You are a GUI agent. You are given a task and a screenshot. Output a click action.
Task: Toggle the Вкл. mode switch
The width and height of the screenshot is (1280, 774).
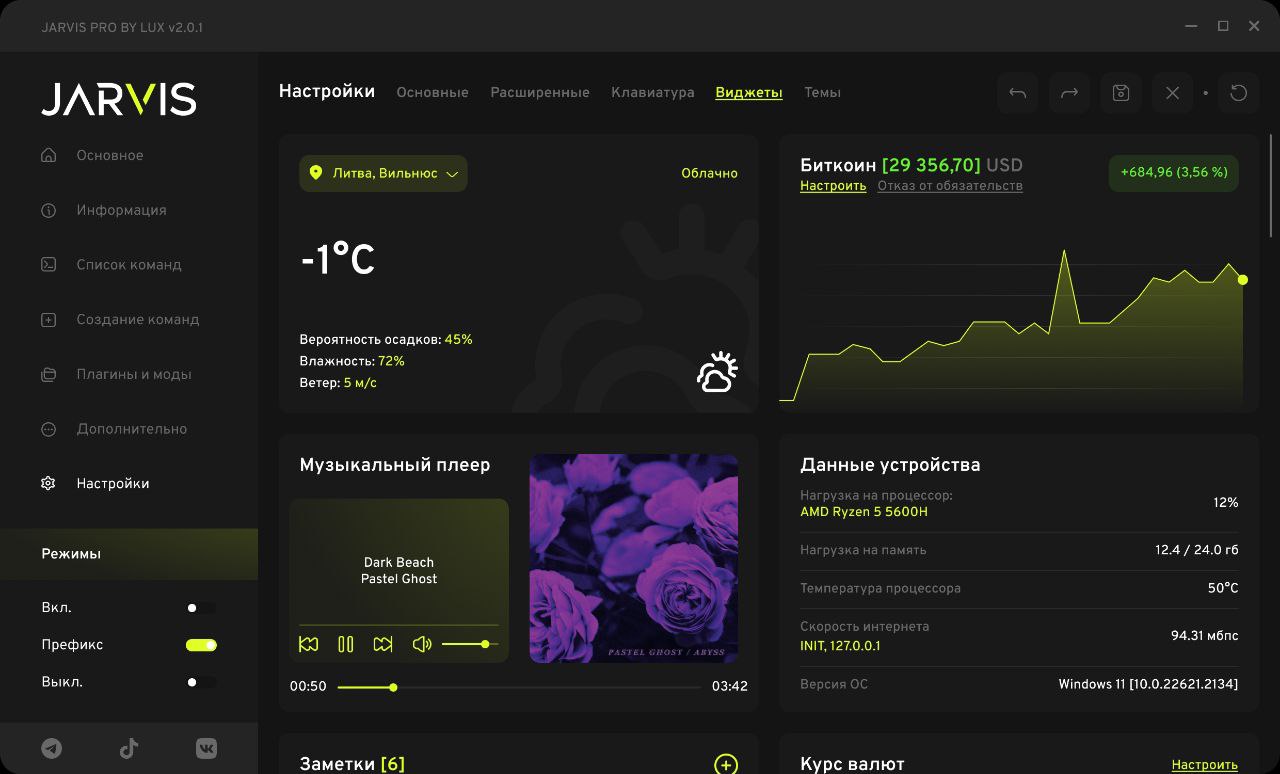tap(200, 608)
